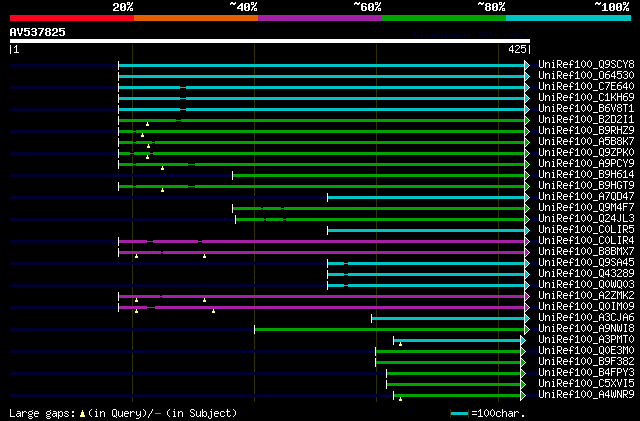Click the red 20% identity legend segment

click(72, 18)
